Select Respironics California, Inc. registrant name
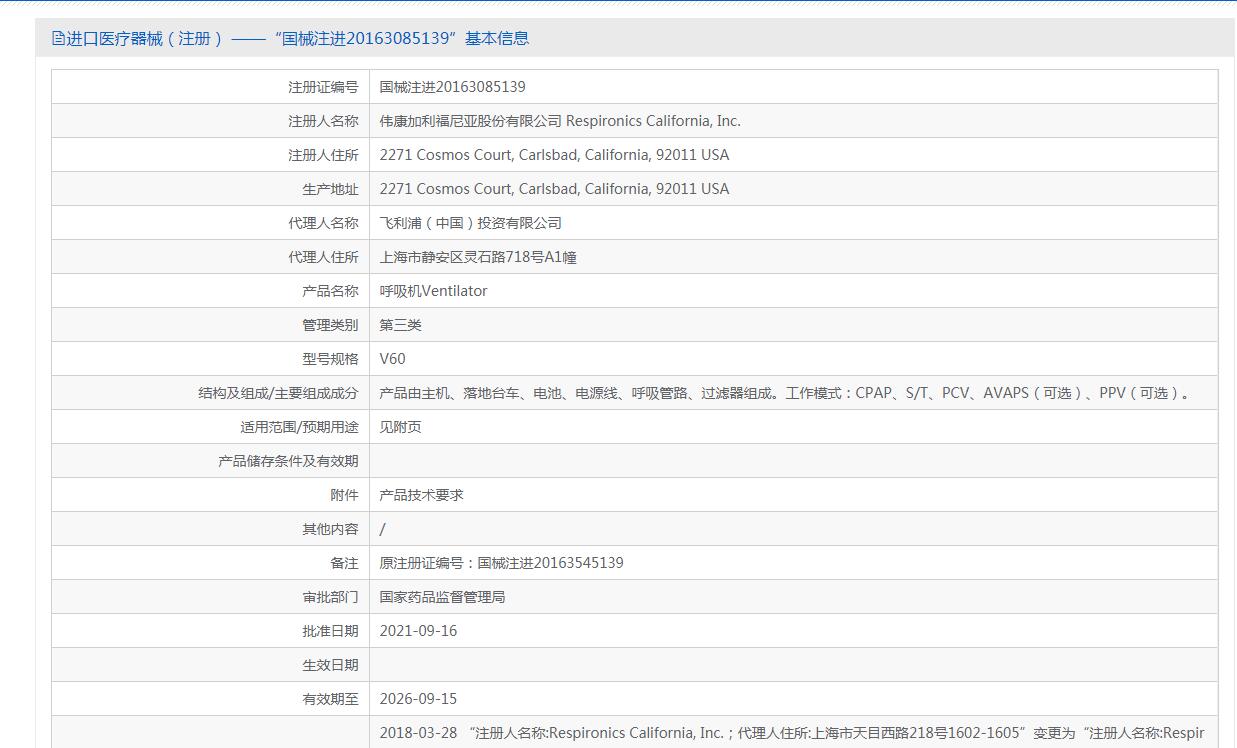Viewport: 1237px width, 748px height. 560,121
